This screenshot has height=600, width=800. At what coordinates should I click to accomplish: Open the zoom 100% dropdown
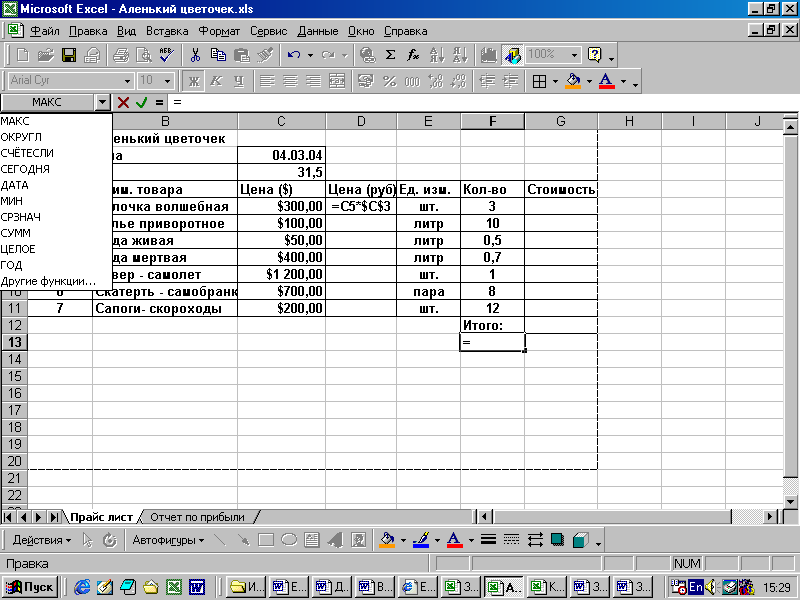coord(574,55)
